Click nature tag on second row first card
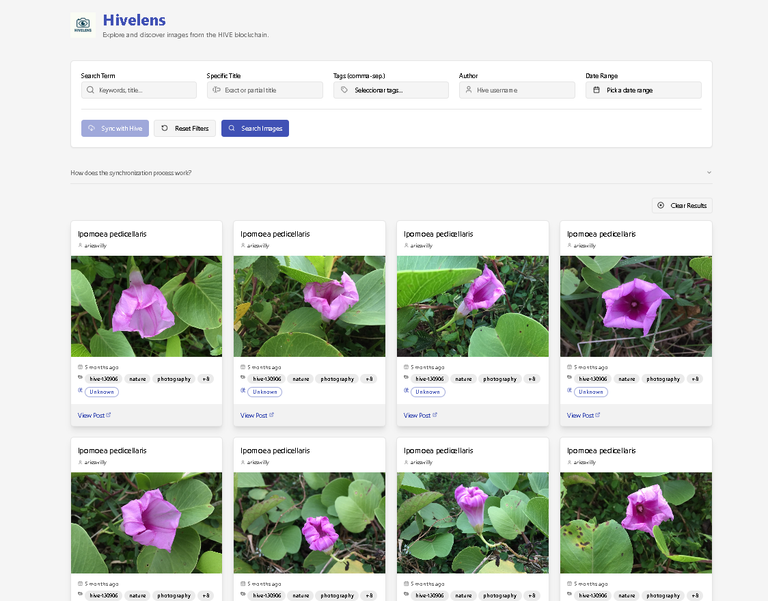 (137, 596)
